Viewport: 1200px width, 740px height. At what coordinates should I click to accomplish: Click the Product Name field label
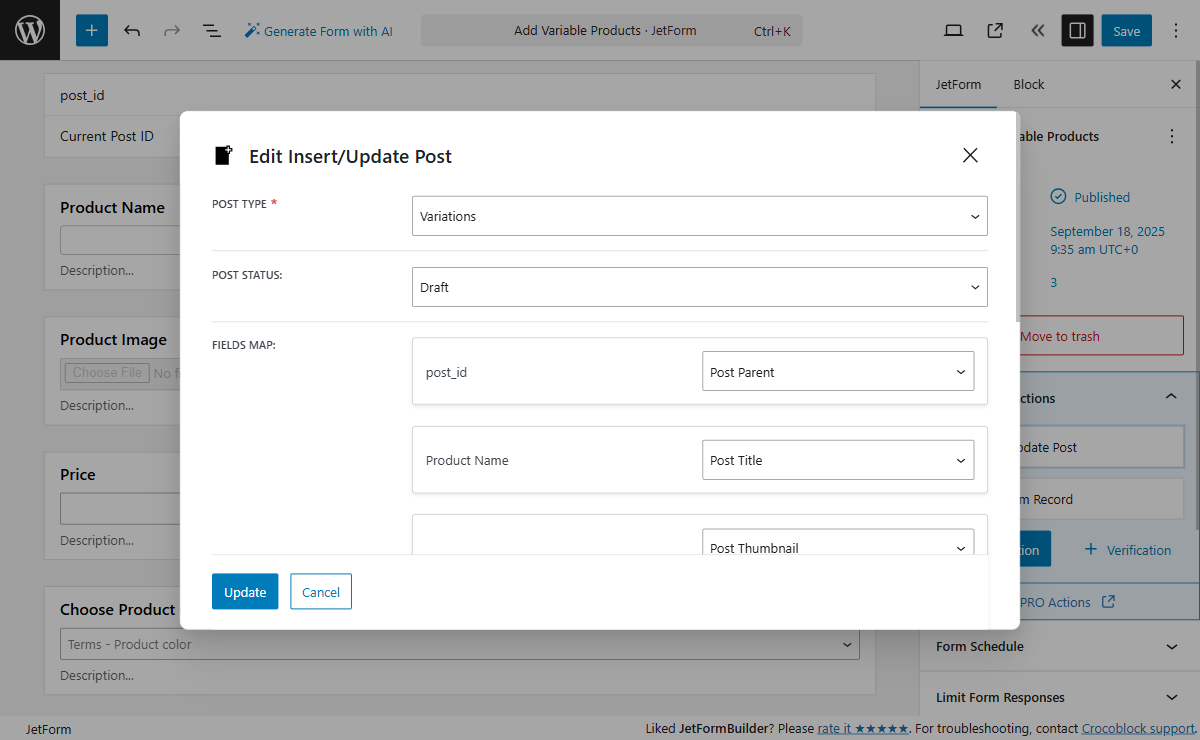tap(112, 207)
